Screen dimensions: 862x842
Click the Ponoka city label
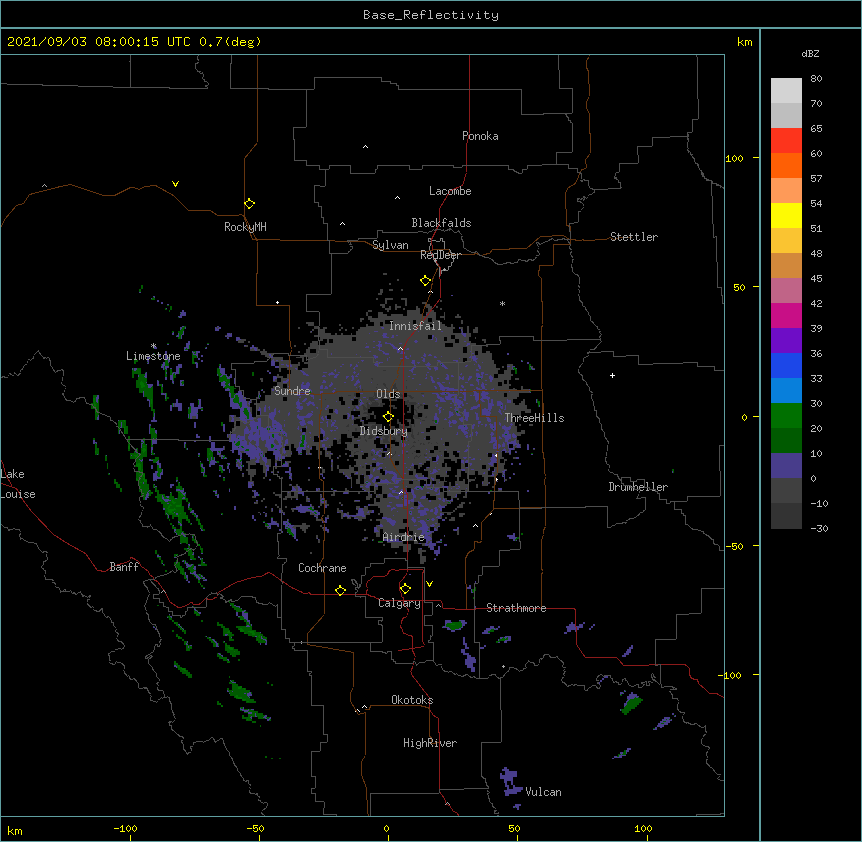click(x=480, y=136)
